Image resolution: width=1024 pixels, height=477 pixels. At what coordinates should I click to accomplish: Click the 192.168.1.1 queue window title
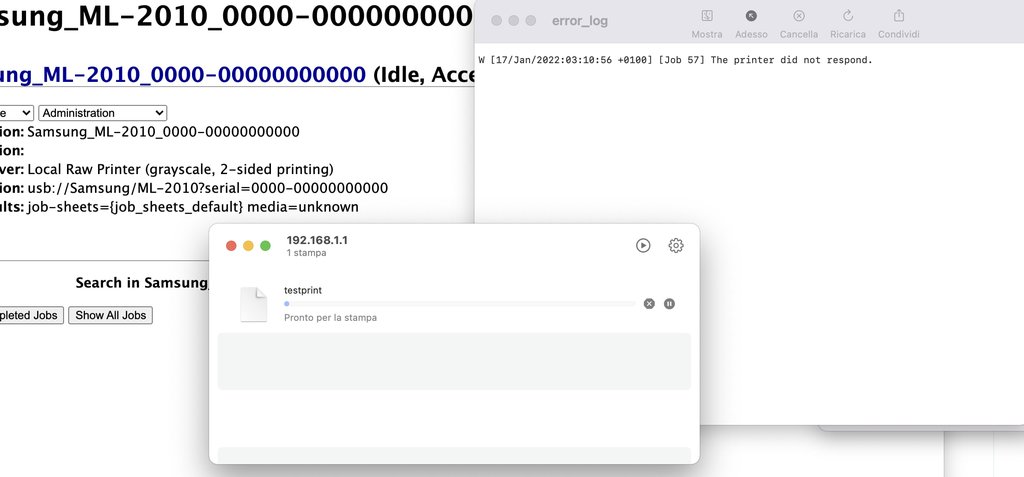click(317, 240)
